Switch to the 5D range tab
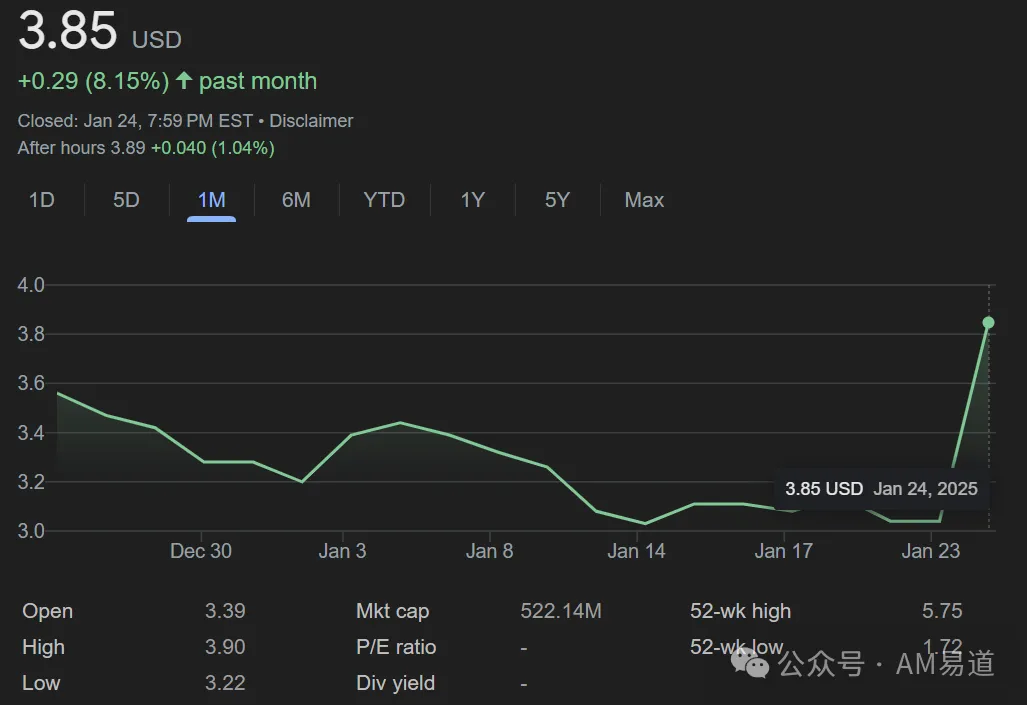The height and width of the screenshot is (705, 1027). [x=126, y=200]
